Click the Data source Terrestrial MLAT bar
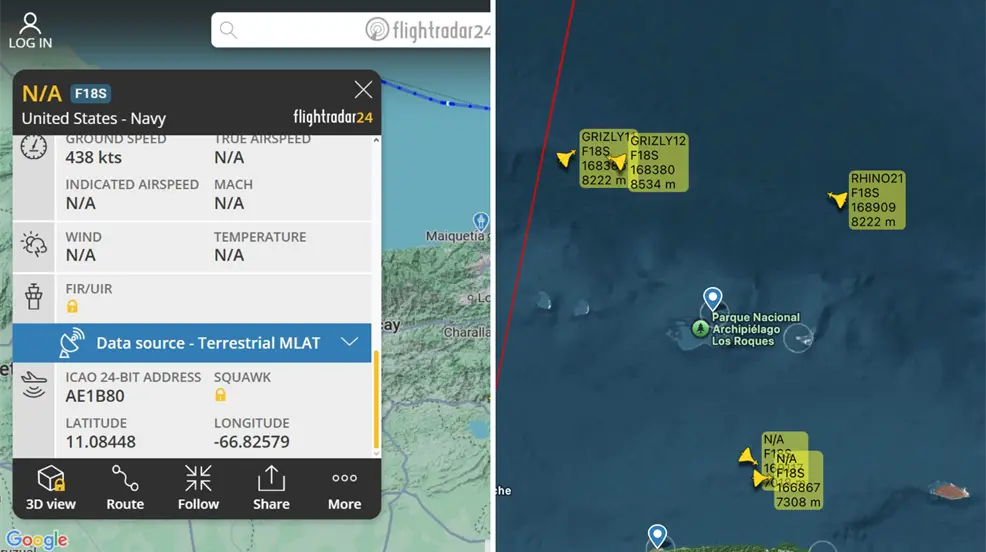Image resolution: width=986 pixels, height=552 pixels. [x=192, y=343]
